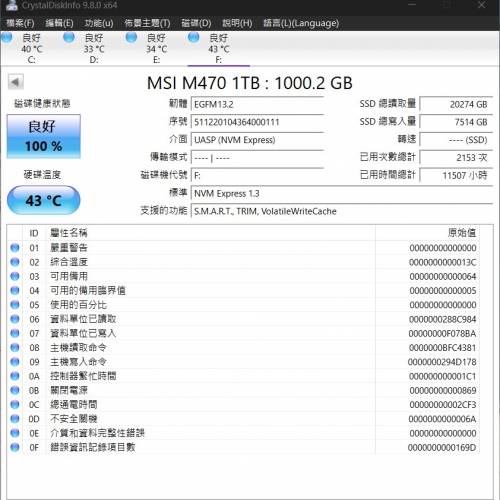This screenshot has width=500, height=500.
Task: Click the supported features field S.M.A.R.T., TRIM
Action: coord(342,211)
